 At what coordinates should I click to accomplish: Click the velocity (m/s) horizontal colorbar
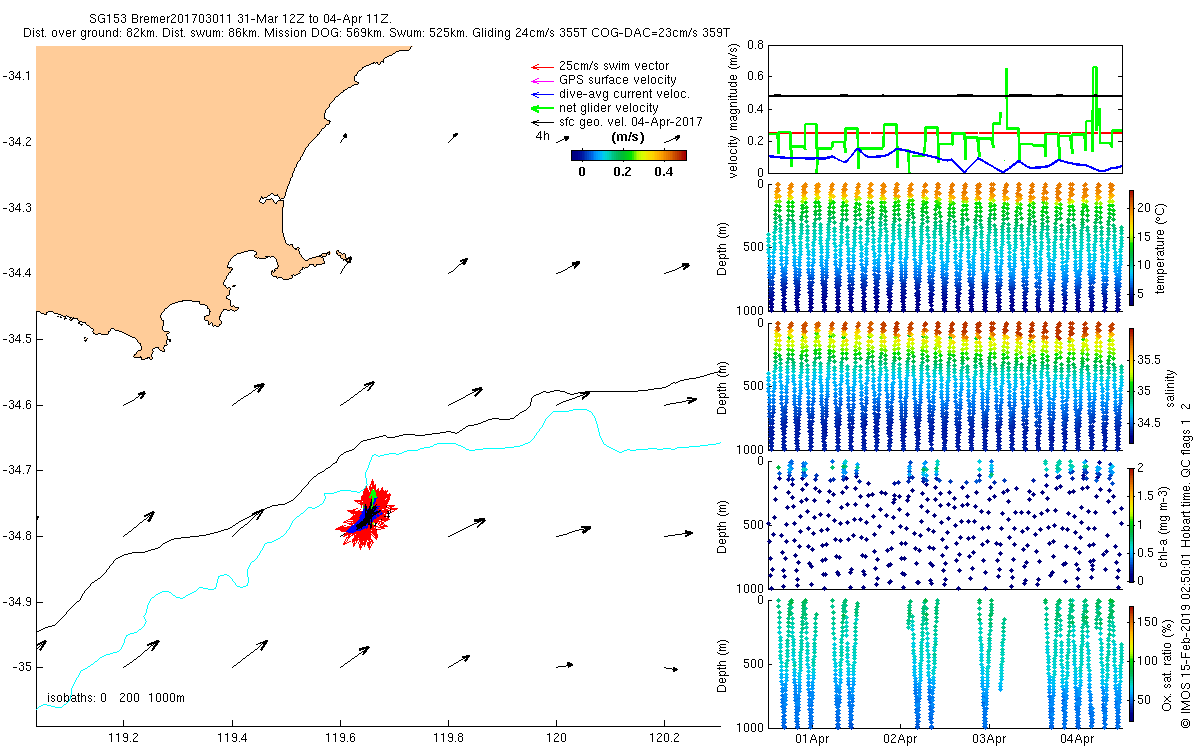628,155
